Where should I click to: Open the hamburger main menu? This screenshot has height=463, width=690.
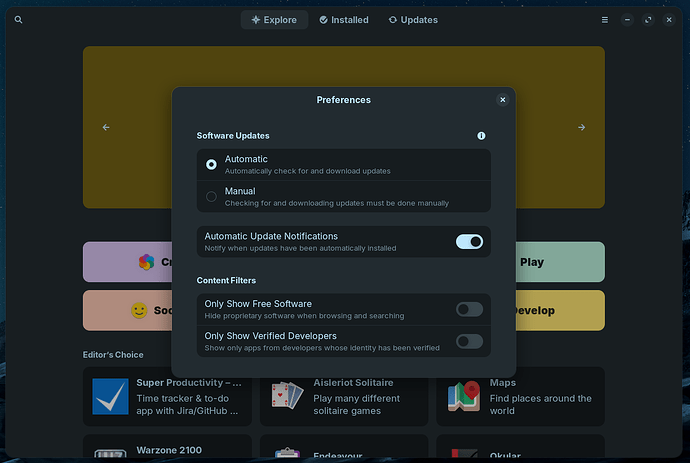pos(604,20)
